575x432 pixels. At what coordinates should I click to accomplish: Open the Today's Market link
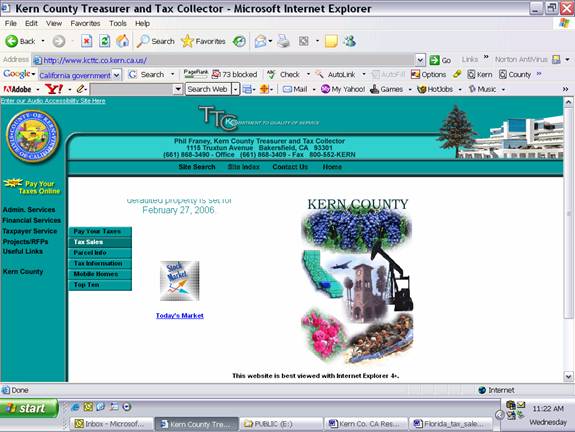click(x=180, y=316)
